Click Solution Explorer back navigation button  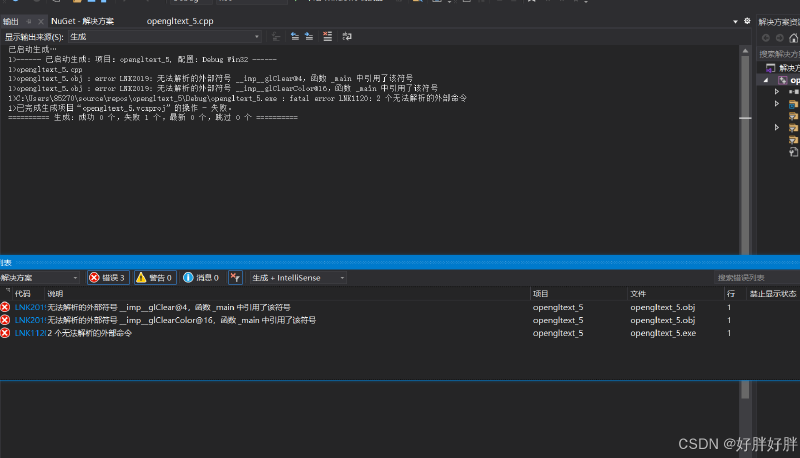click(x=766, y=38)
